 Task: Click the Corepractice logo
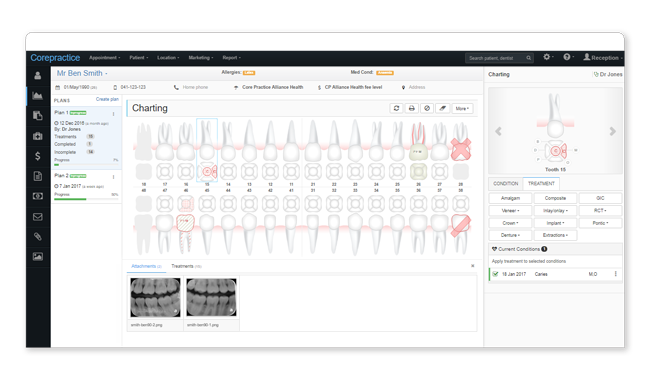click(55, 58)
